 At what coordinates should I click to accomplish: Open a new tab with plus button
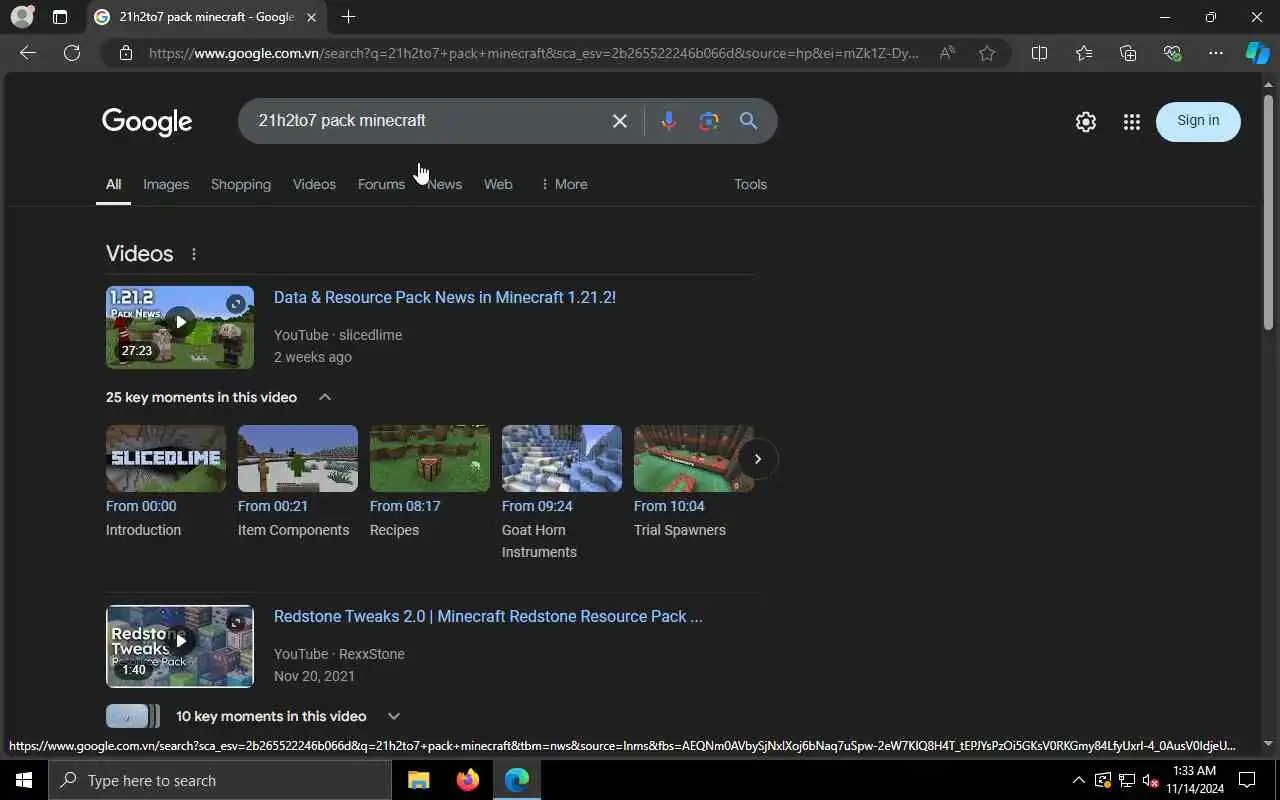(x=348, y=17)
